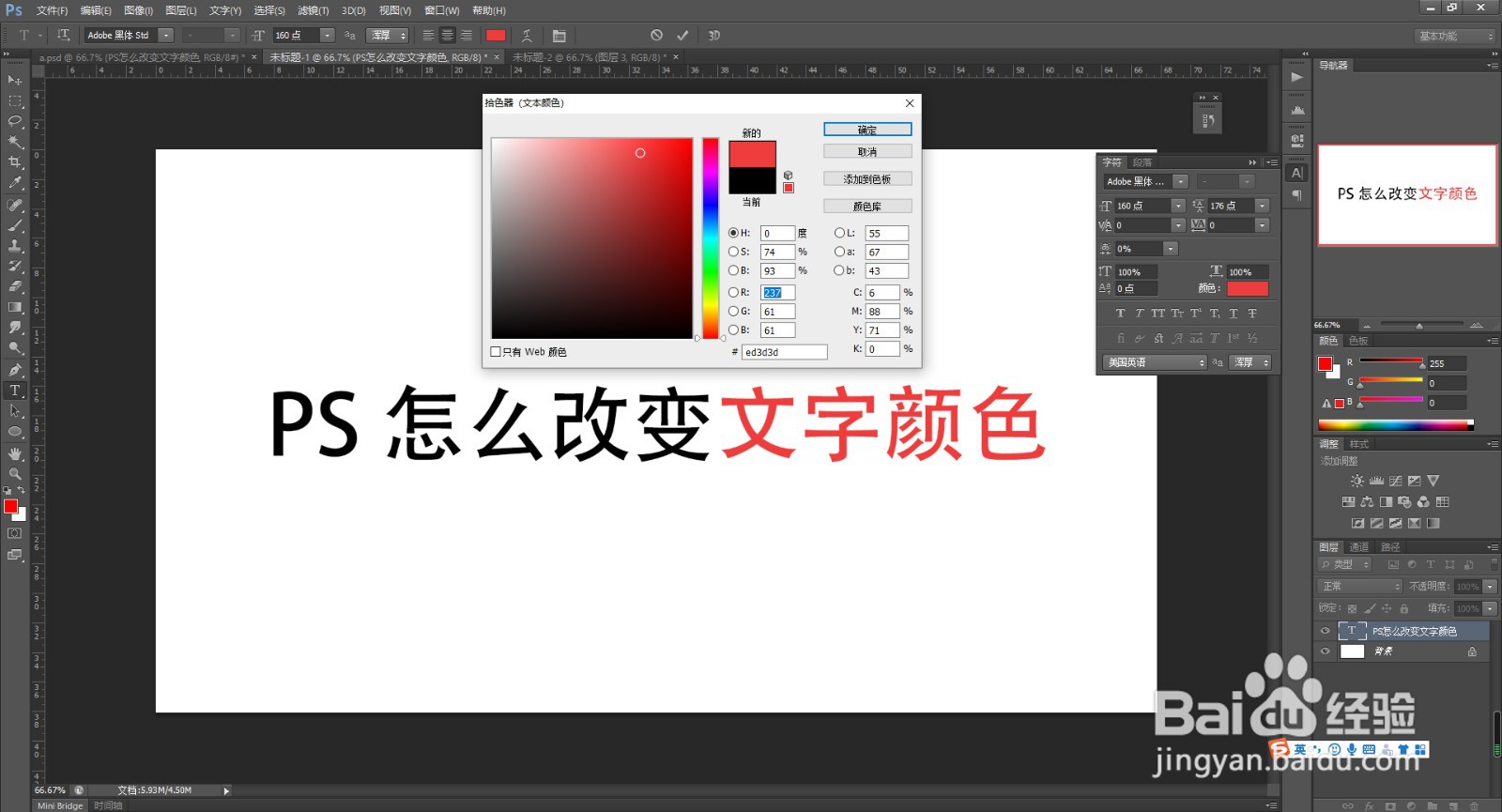Select the Lasso tool

14,121
